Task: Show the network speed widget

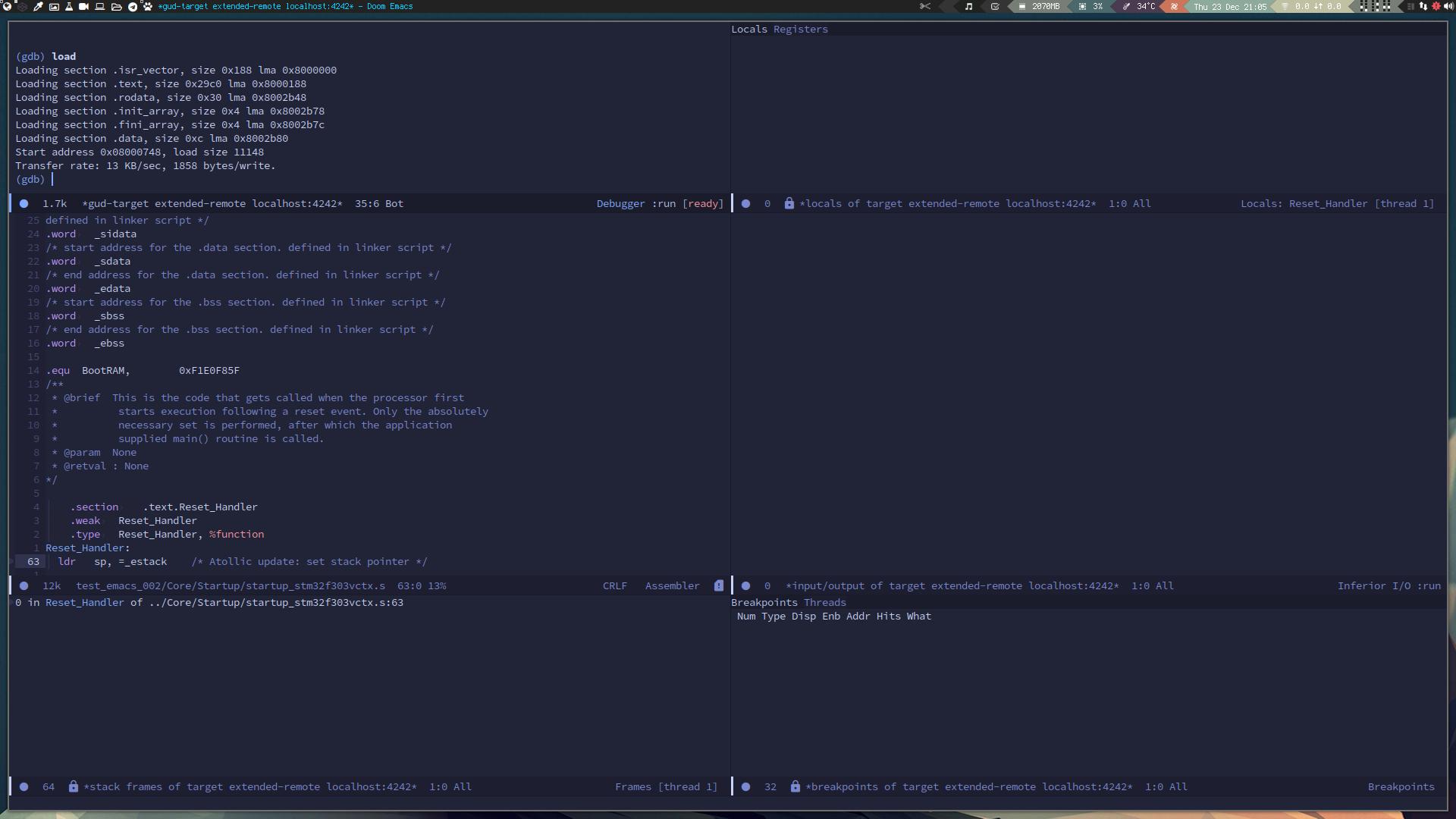Action: click(x=1312, y=6)
